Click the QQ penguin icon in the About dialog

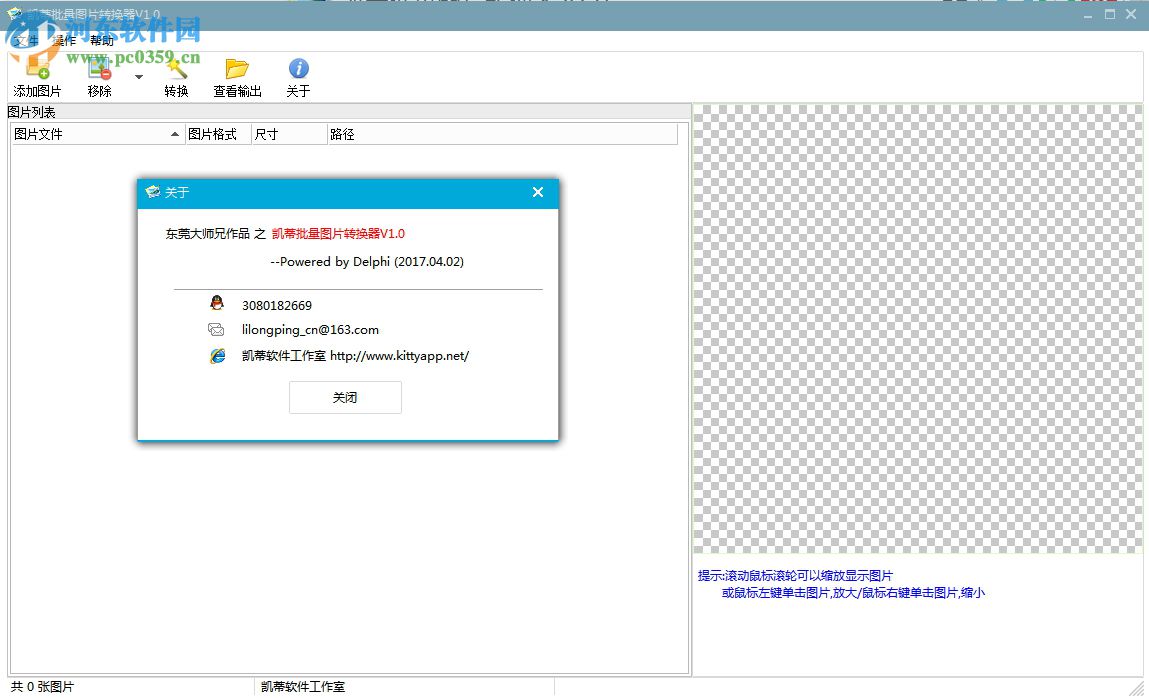(x=217, y=302)
